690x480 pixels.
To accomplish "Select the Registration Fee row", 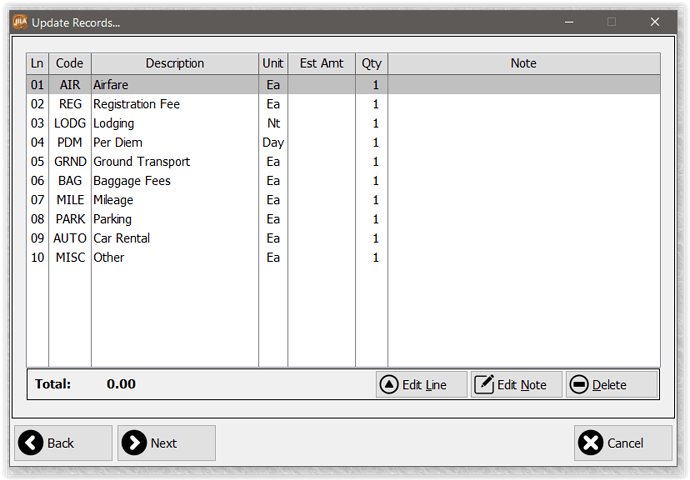I will pyautogui.click(x=343, y=104).
